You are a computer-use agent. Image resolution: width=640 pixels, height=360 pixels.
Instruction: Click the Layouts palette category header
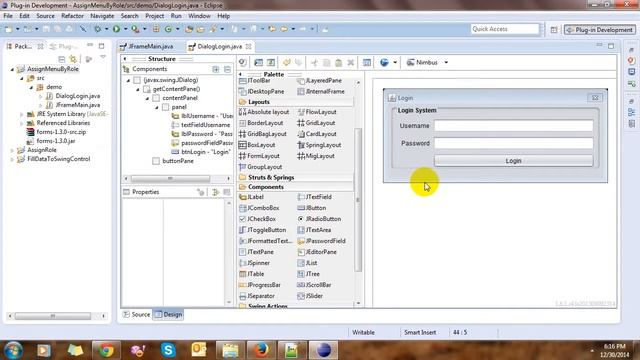tap(296, 102)
